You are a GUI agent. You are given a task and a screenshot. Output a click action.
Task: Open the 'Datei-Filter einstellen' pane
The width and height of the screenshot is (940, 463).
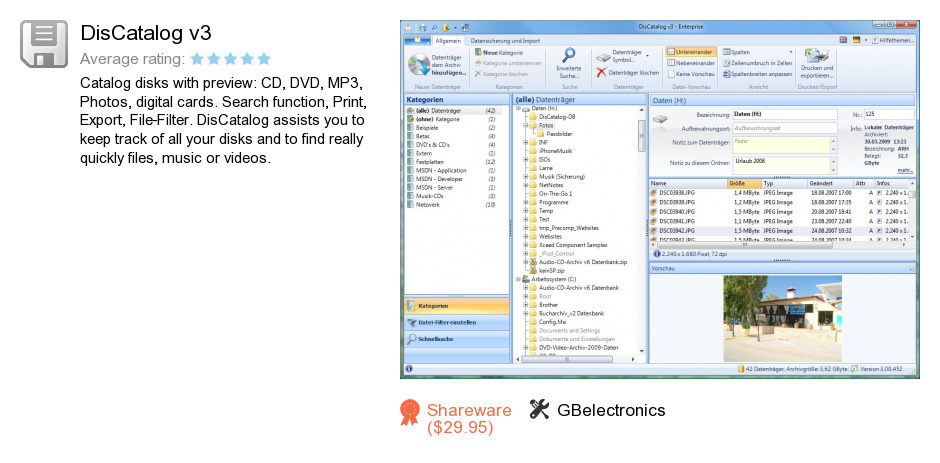point(457,323)
